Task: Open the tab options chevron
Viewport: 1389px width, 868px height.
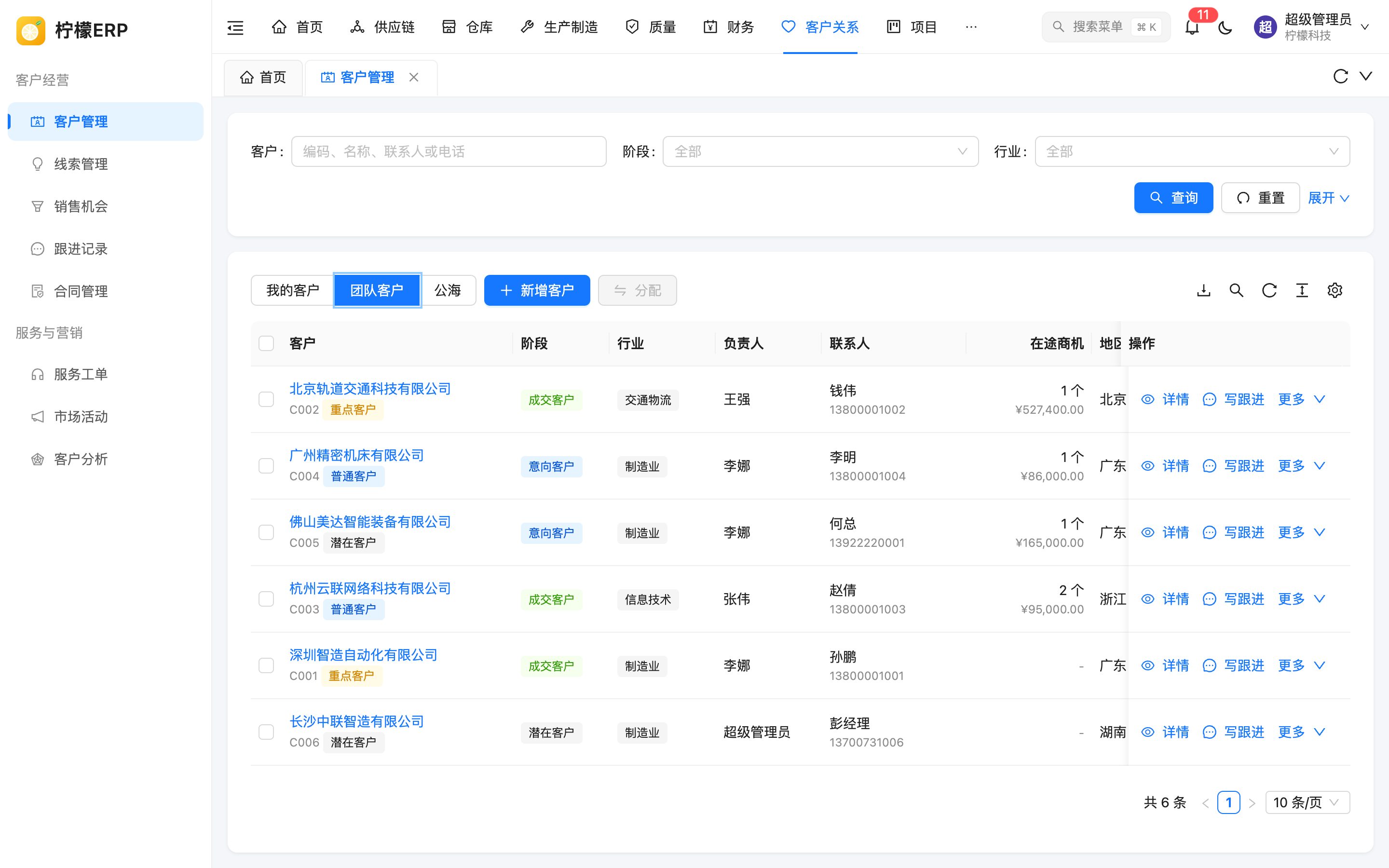Action: click(x=1366, y=76)
